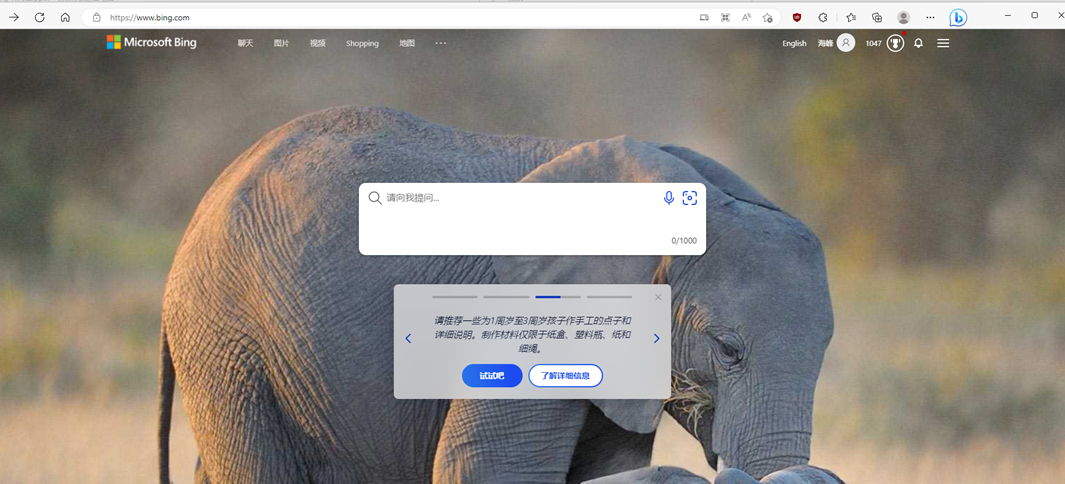The width and height of the screenshot is (1065, 484).
Task: Show previous suggestion with left chevron
Action: coord(408,338)
